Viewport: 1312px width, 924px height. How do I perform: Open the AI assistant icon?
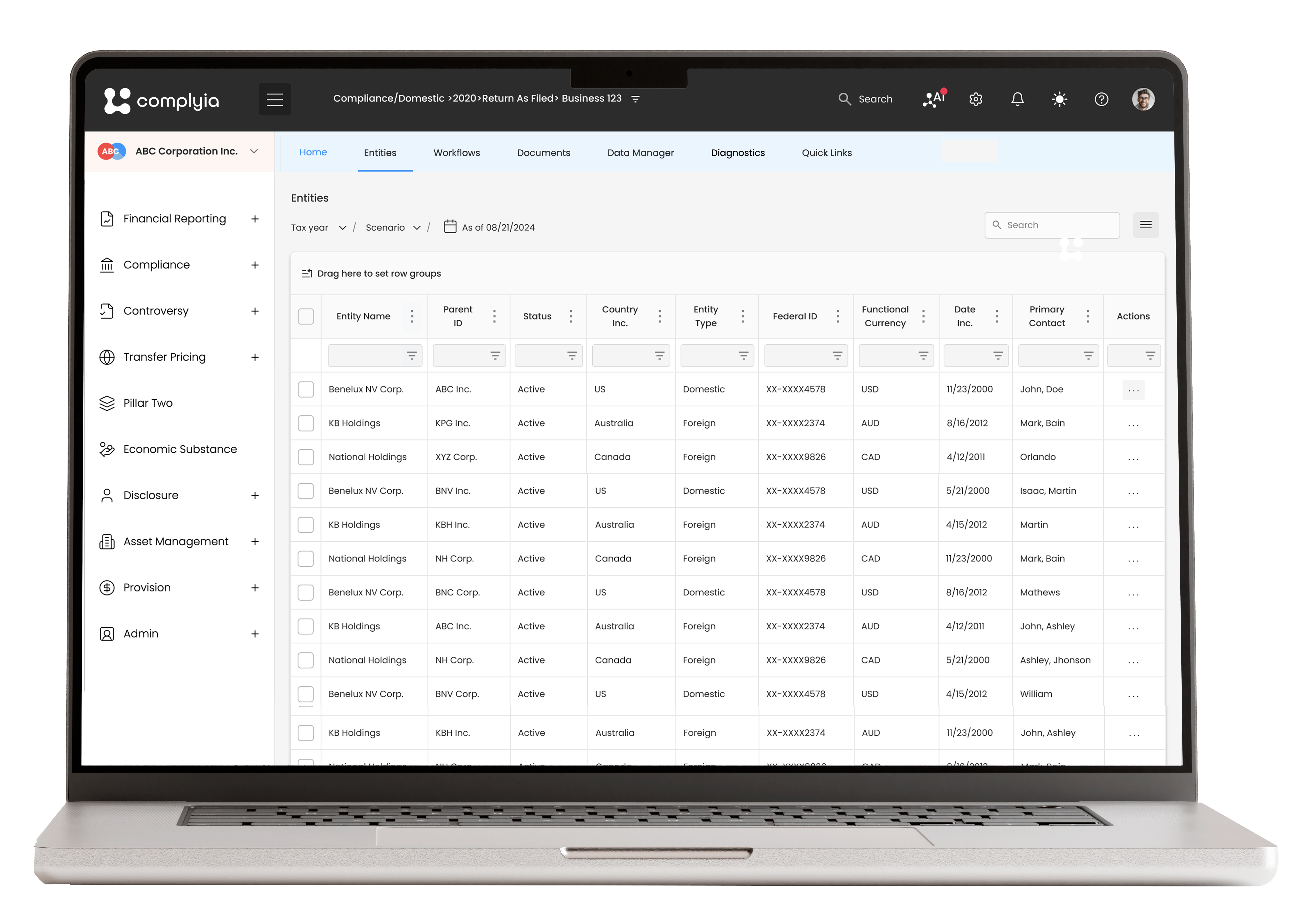pyautogui.click(x=934, y=99)
